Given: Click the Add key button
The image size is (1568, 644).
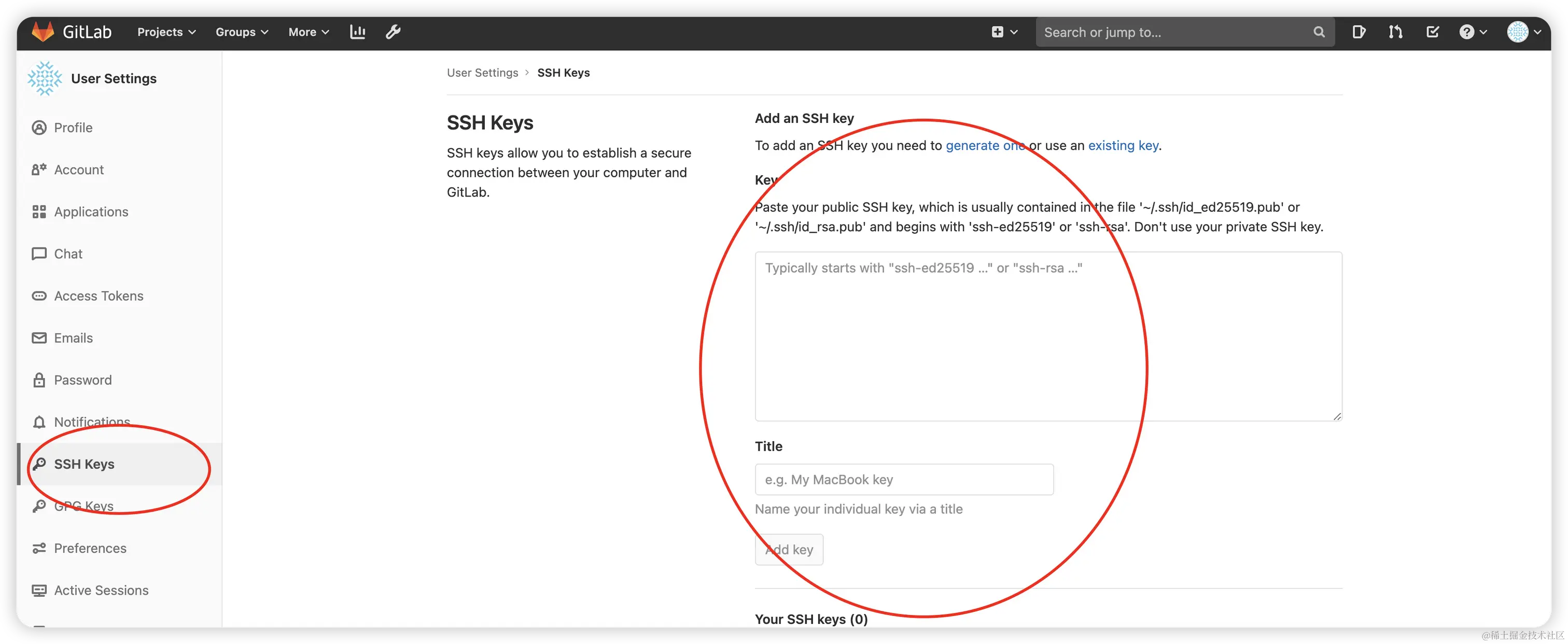Looking at the screenshot, I should pyautogui.click(x=789, y=550).
